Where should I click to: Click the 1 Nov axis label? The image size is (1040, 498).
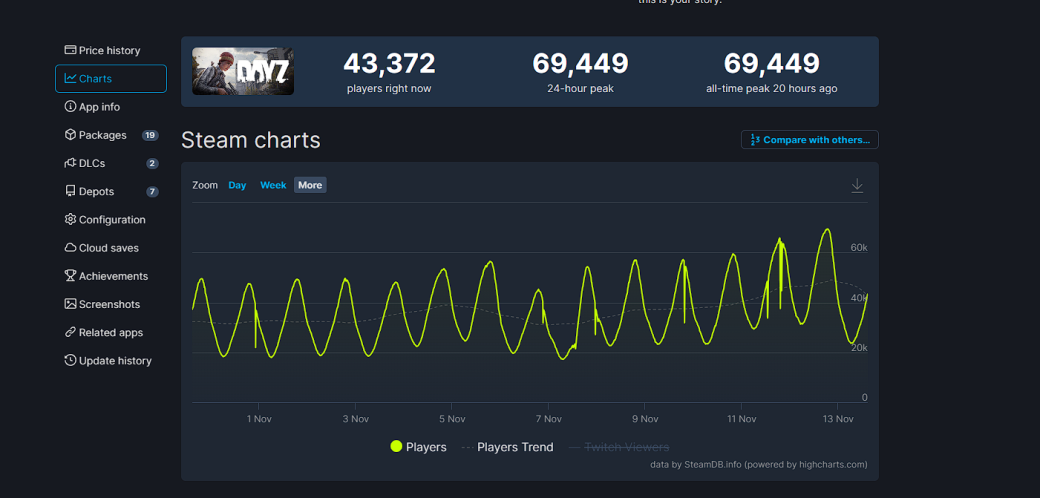[x=259, y=419]
